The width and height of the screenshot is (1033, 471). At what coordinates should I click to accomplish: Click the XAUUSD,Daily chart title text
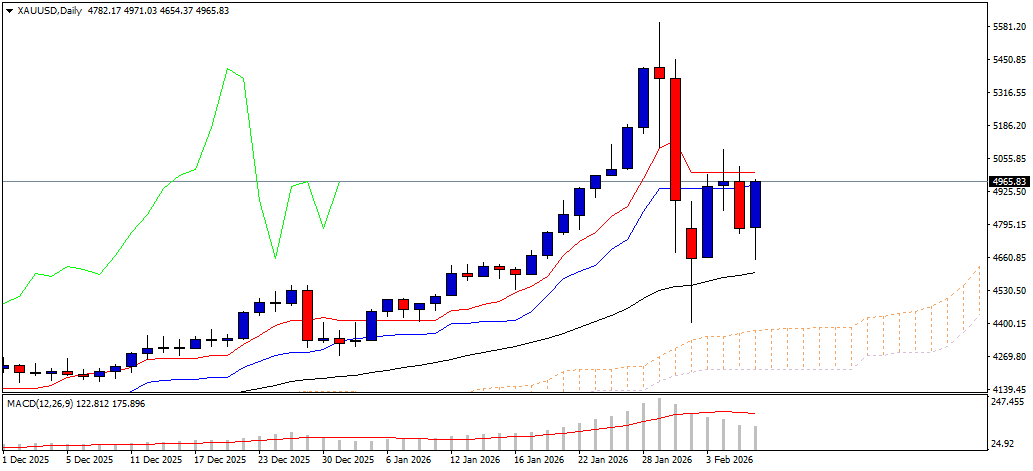[x=45, y=11]
